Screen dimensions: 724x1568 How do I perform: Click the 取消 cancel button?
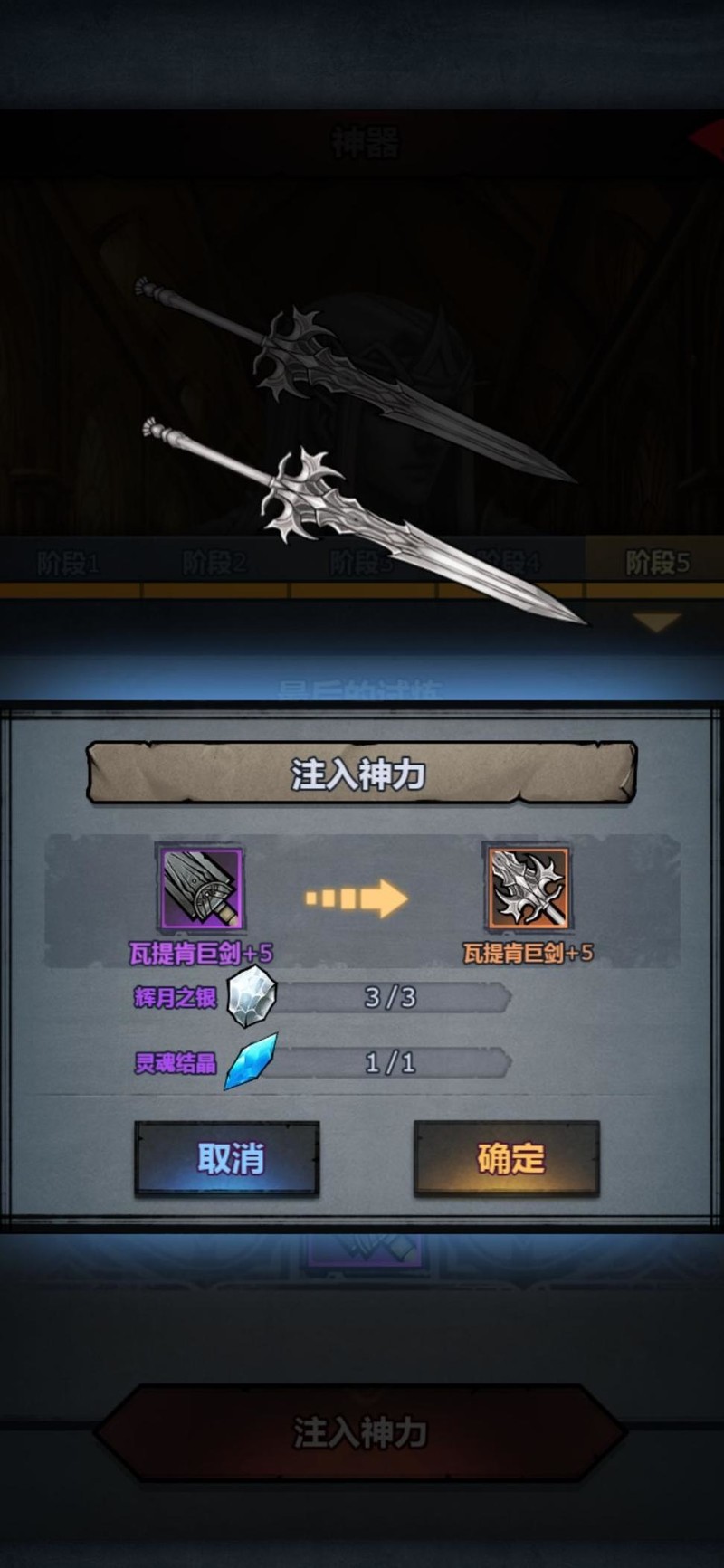tap(227, 1159)
